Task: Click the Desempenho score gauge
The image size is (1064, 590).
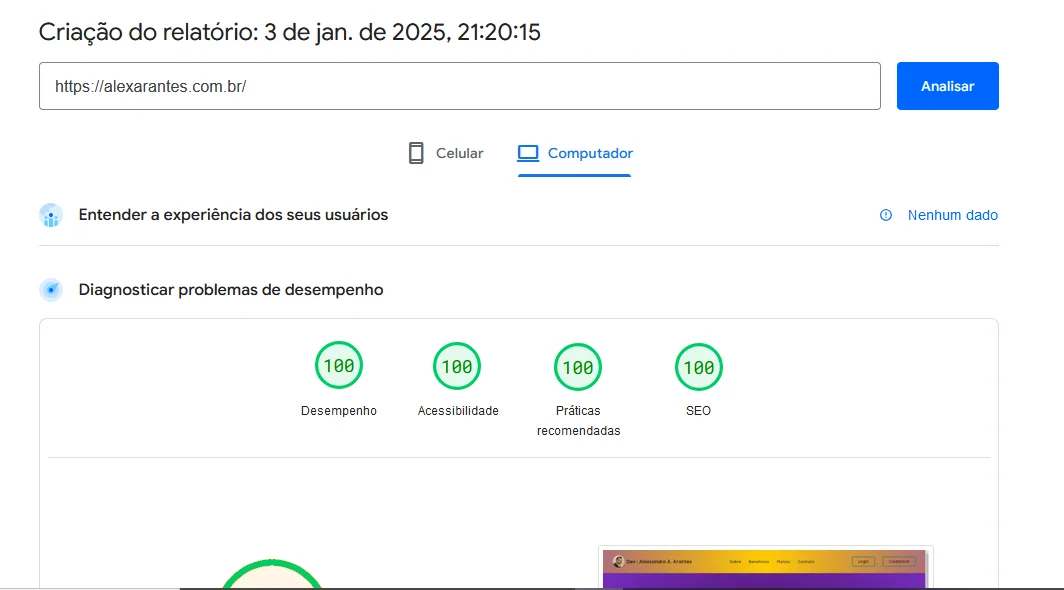Action: pyautogui.click(x=339, y=366)
